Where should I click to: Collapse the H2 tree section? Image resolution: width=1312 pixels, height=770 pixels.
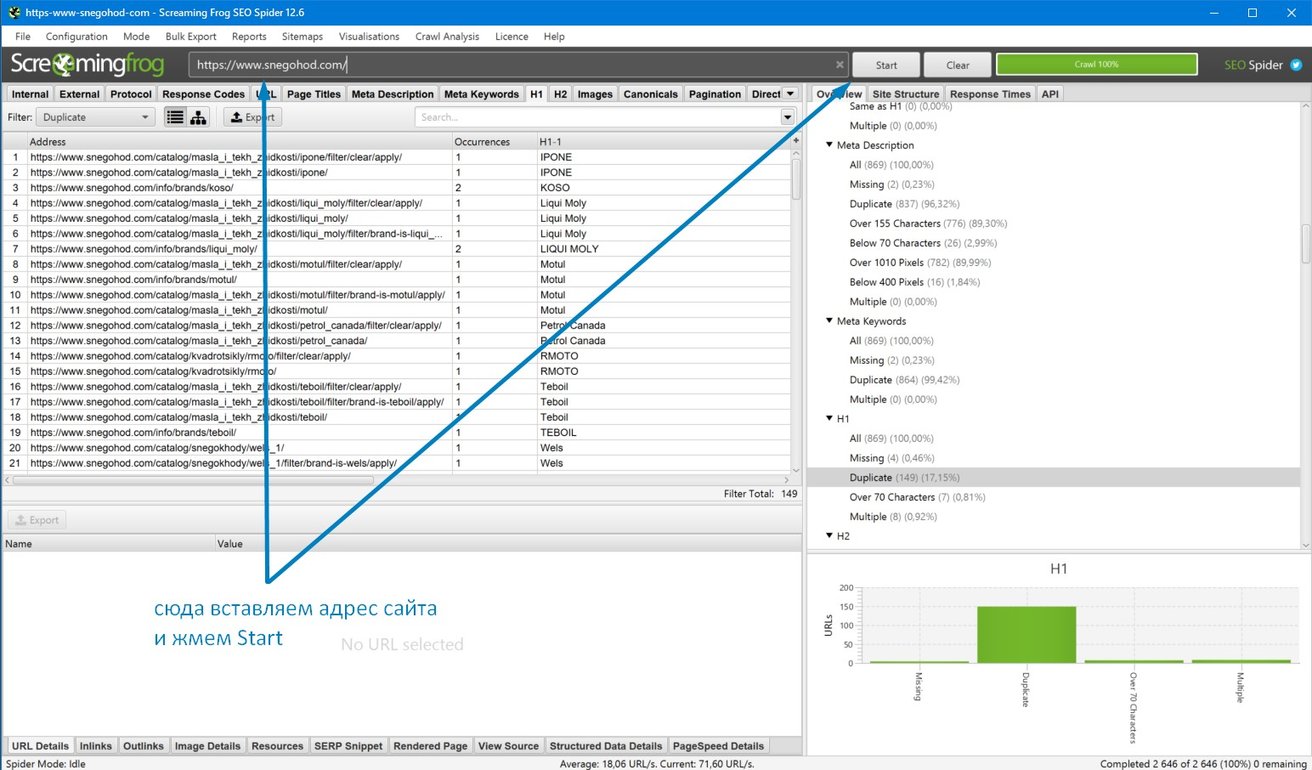point(829,536)
